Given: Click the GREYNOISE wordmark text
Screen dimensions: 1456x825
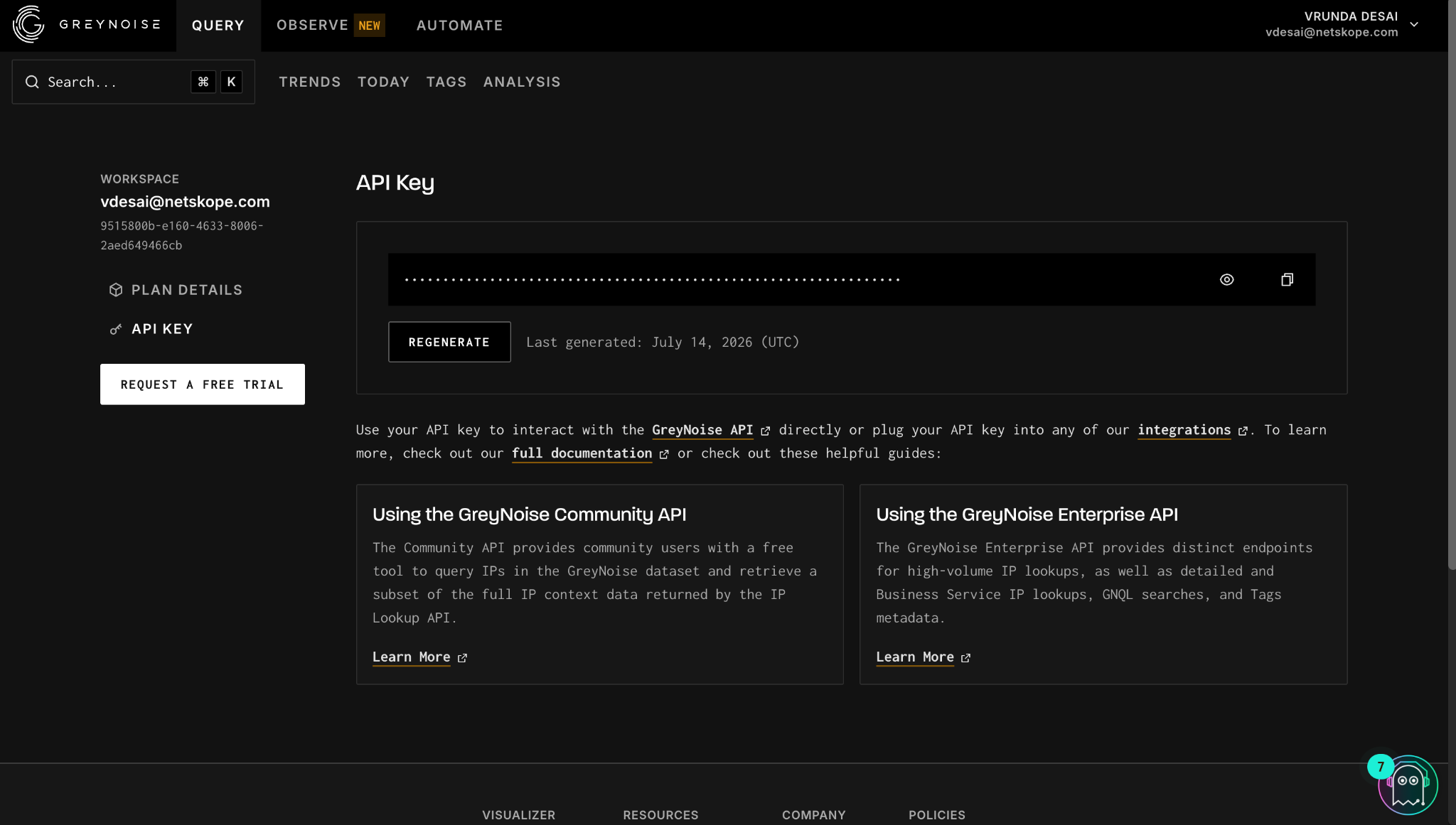Looking at the screenshot, I should tap(109, 25).
